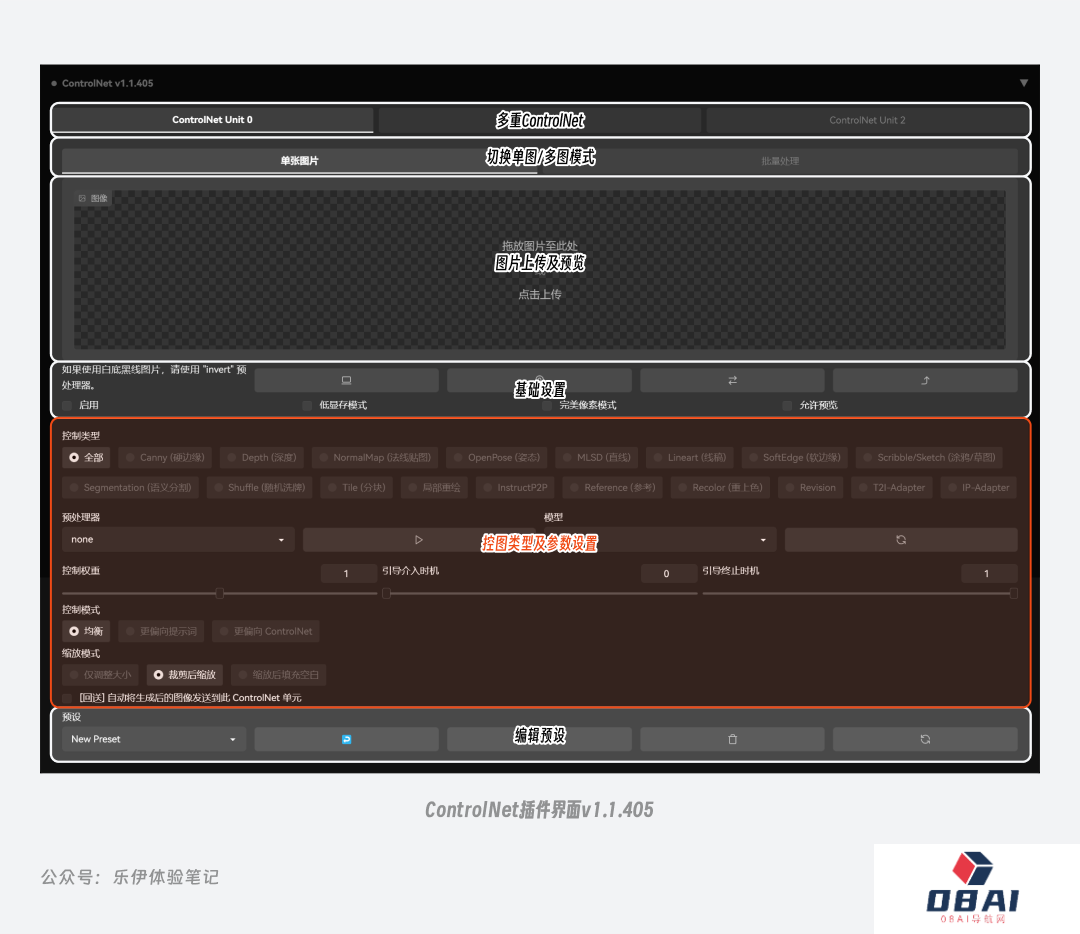Viewport: 1080px width, 934px height.
Task: Select Canny (硬边缘) control type
Action: tap(165, 457)
